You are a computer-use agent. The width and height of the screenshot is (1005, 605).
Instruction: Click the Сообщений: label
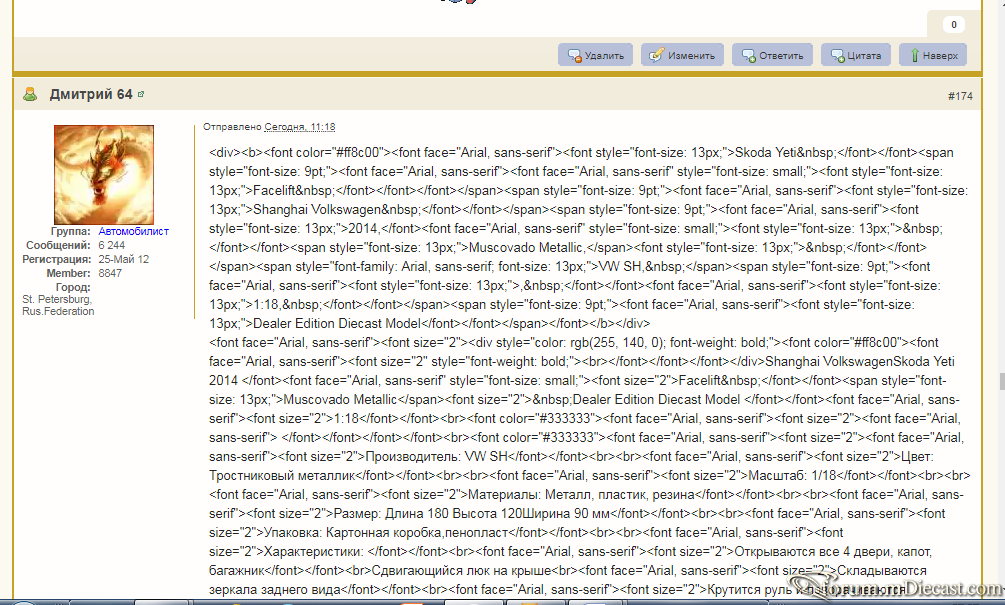click(x=58, y=245)
